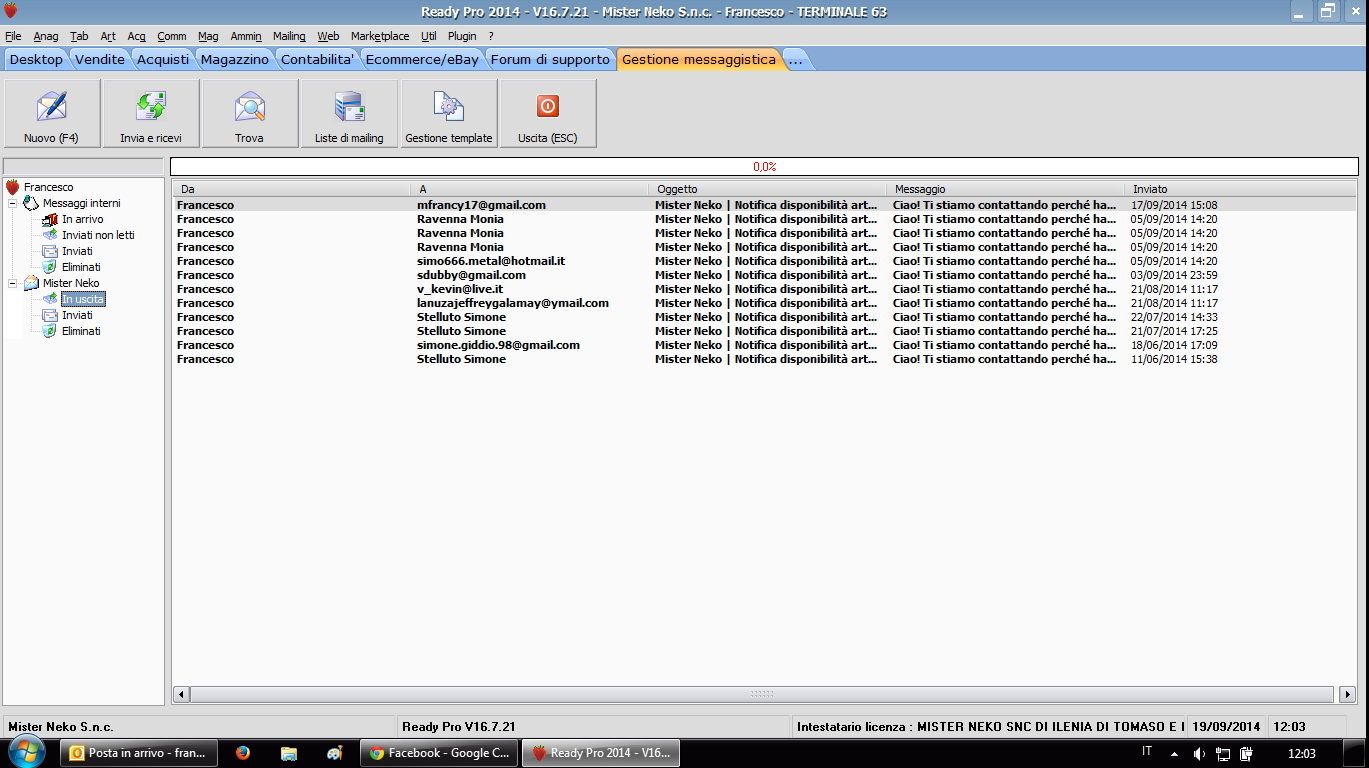Image resolution: width=1369 pixels, height=768 pixels.
Task: Select the In uscita folder
Action: click(x=82, y=299)
